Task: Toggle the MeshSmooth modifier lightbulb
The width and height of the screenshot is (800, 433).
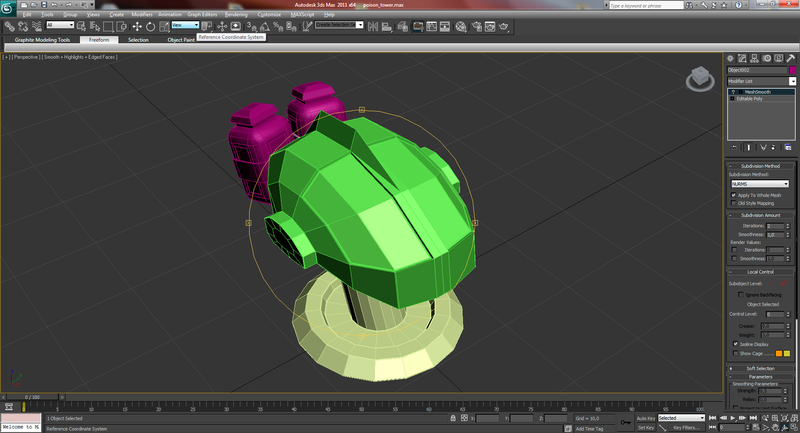Action: pos(733,92)
